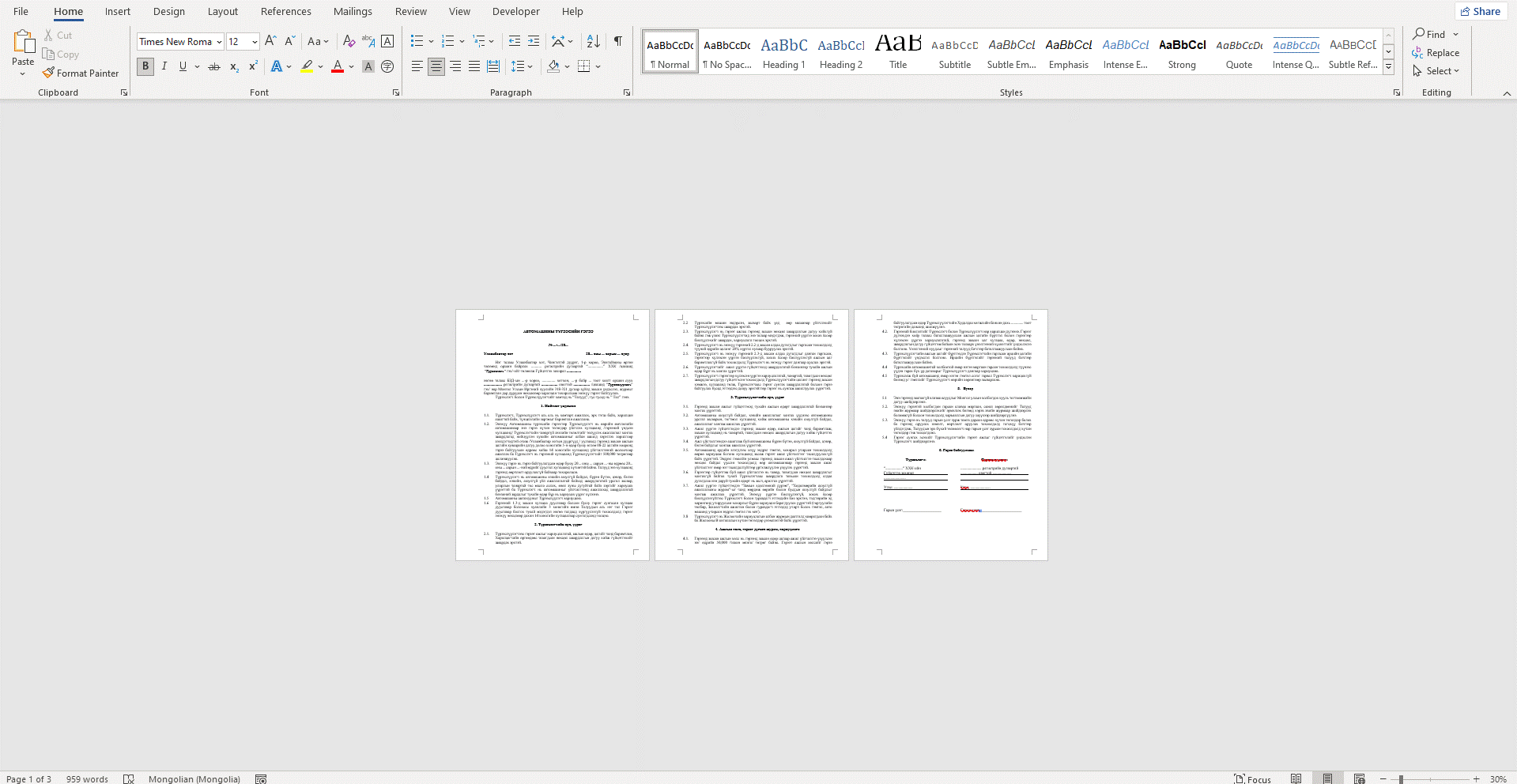The height and width of the screenshot is (784, 1517).
Task: Click the Share button
Action: tap(1481, 11)
